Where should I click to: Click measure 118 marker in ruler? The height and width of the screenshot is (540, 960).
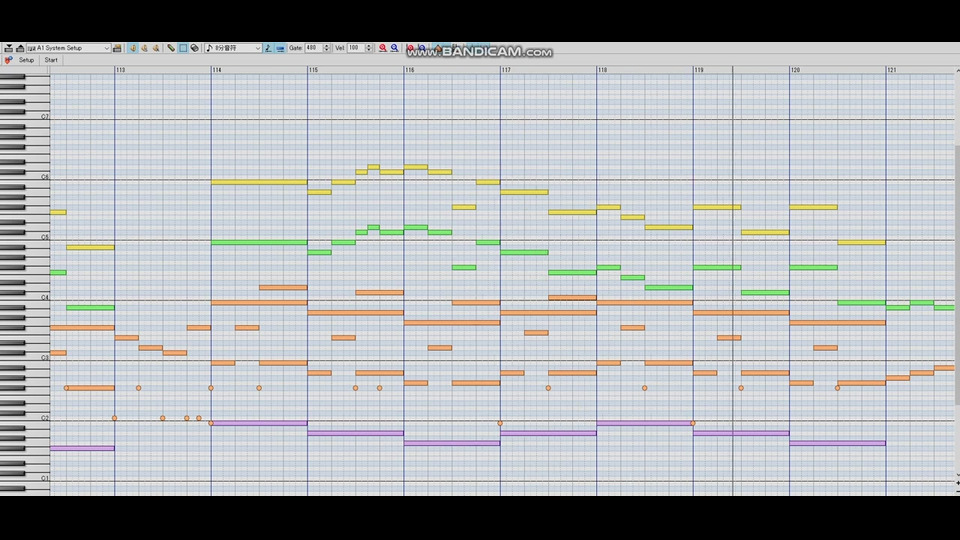tap(602, 70)
